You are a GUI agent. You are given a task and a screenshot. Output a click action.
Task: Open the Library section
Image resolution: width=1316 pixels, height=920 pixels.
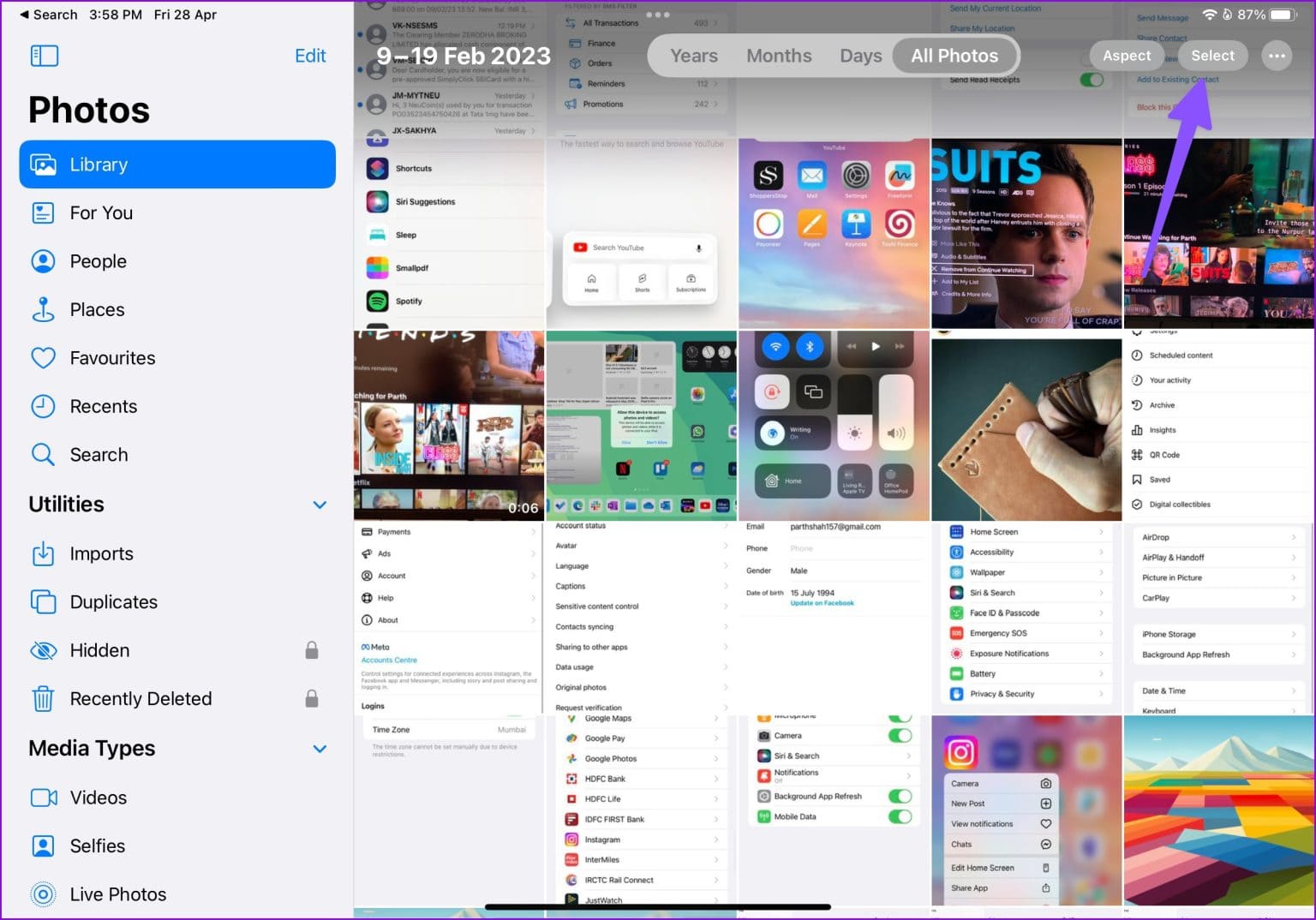tap(177, 164)
